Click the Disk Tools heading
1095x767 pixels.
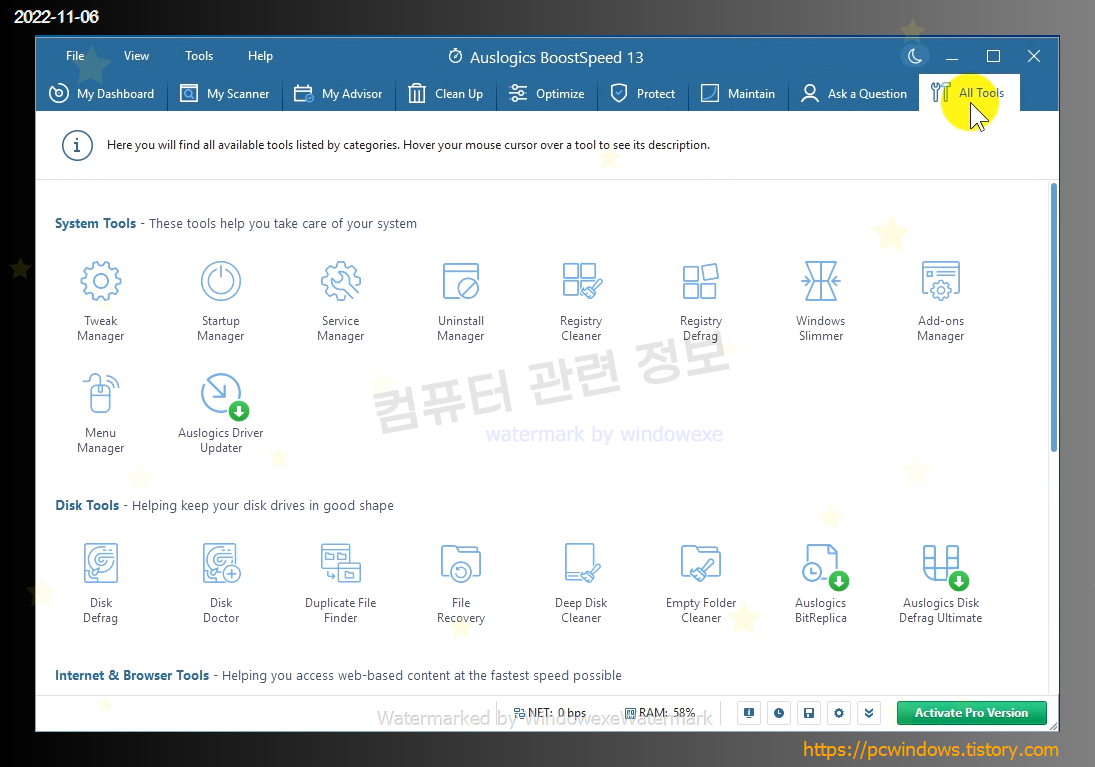[x=87, y=505]
